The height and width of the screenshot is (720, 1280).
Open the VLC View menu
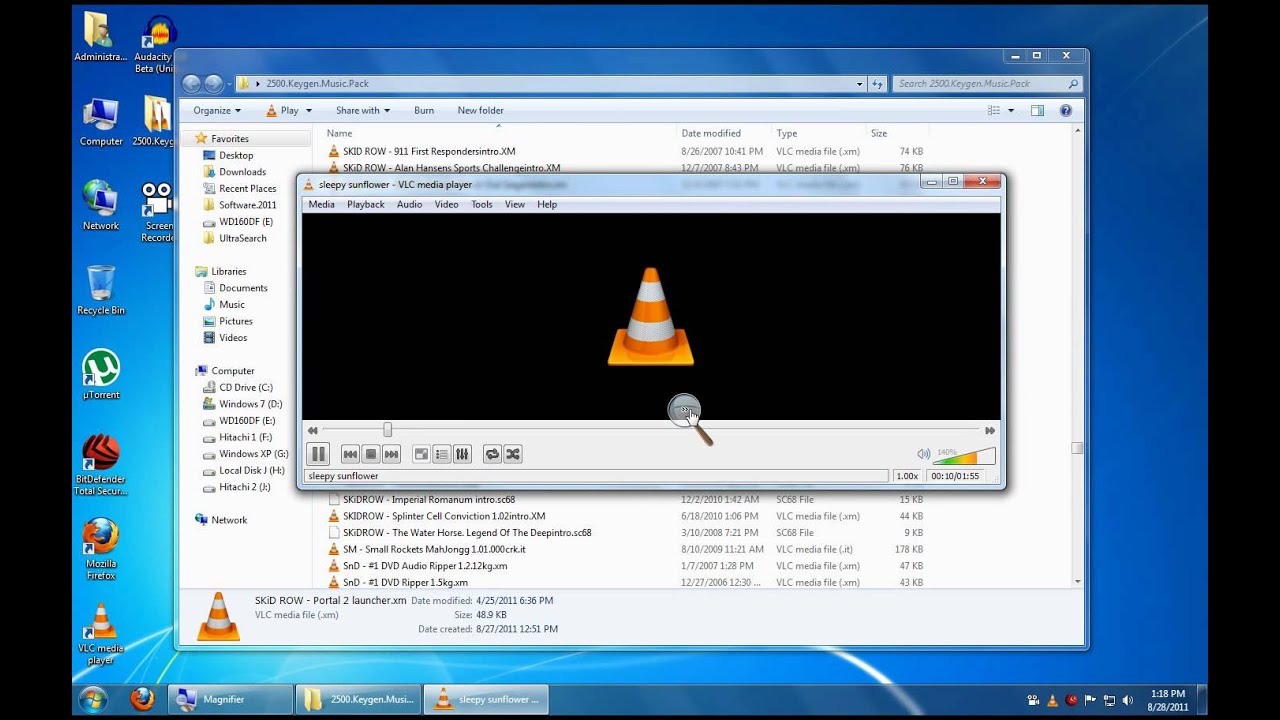(515, 204)
